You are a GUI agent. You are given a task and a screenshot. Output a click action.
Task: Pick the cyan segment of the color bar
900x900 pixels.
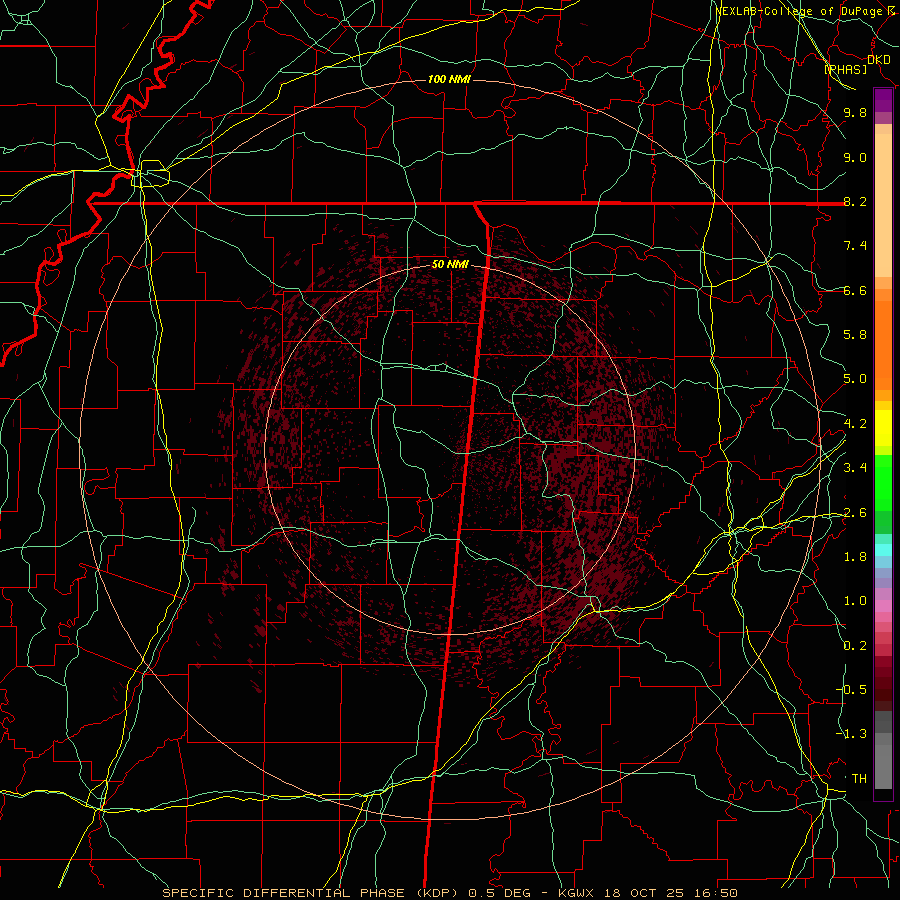coord(883,550)
